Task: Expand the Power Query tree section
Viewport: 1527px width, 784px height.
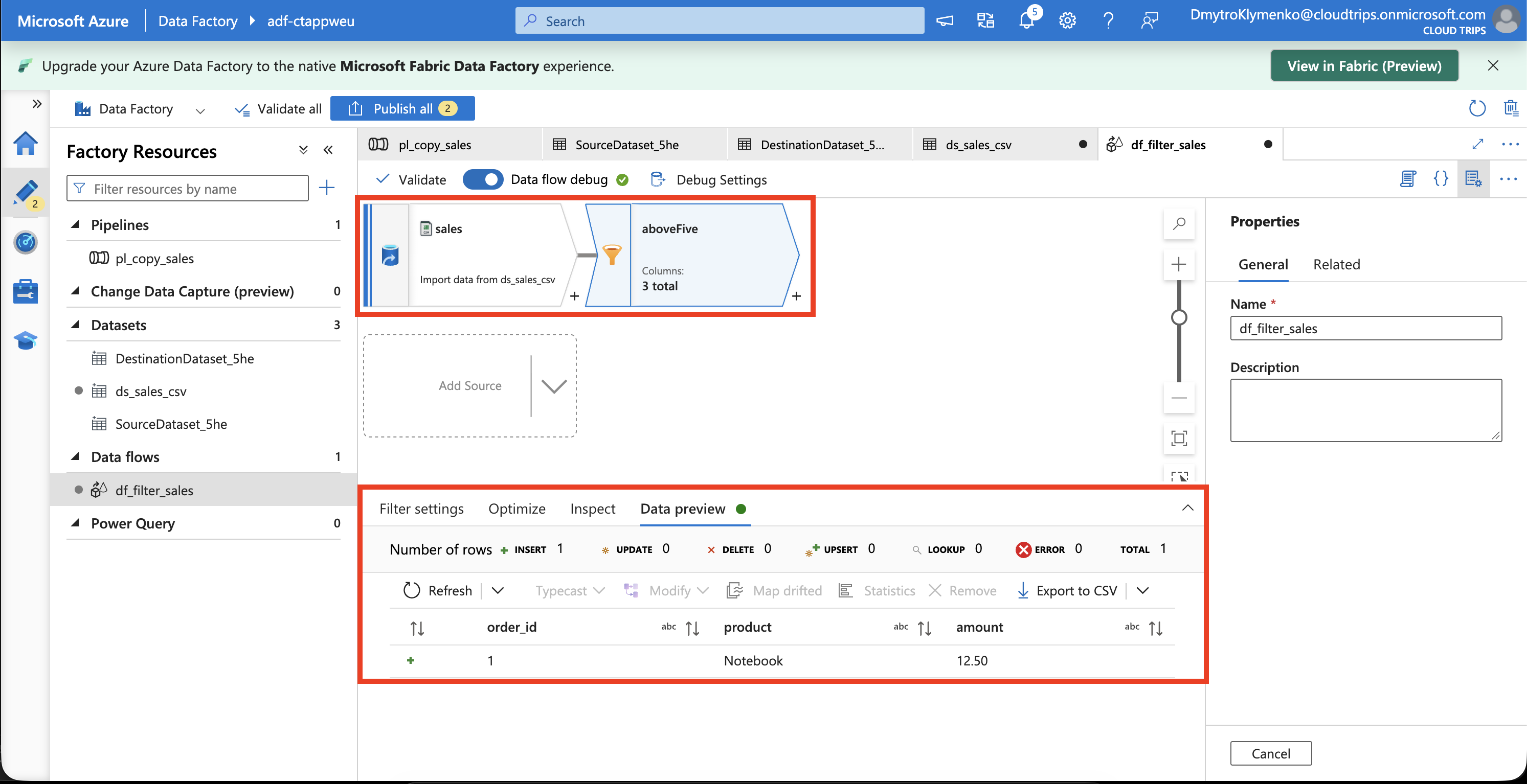Action: (76, 523)
